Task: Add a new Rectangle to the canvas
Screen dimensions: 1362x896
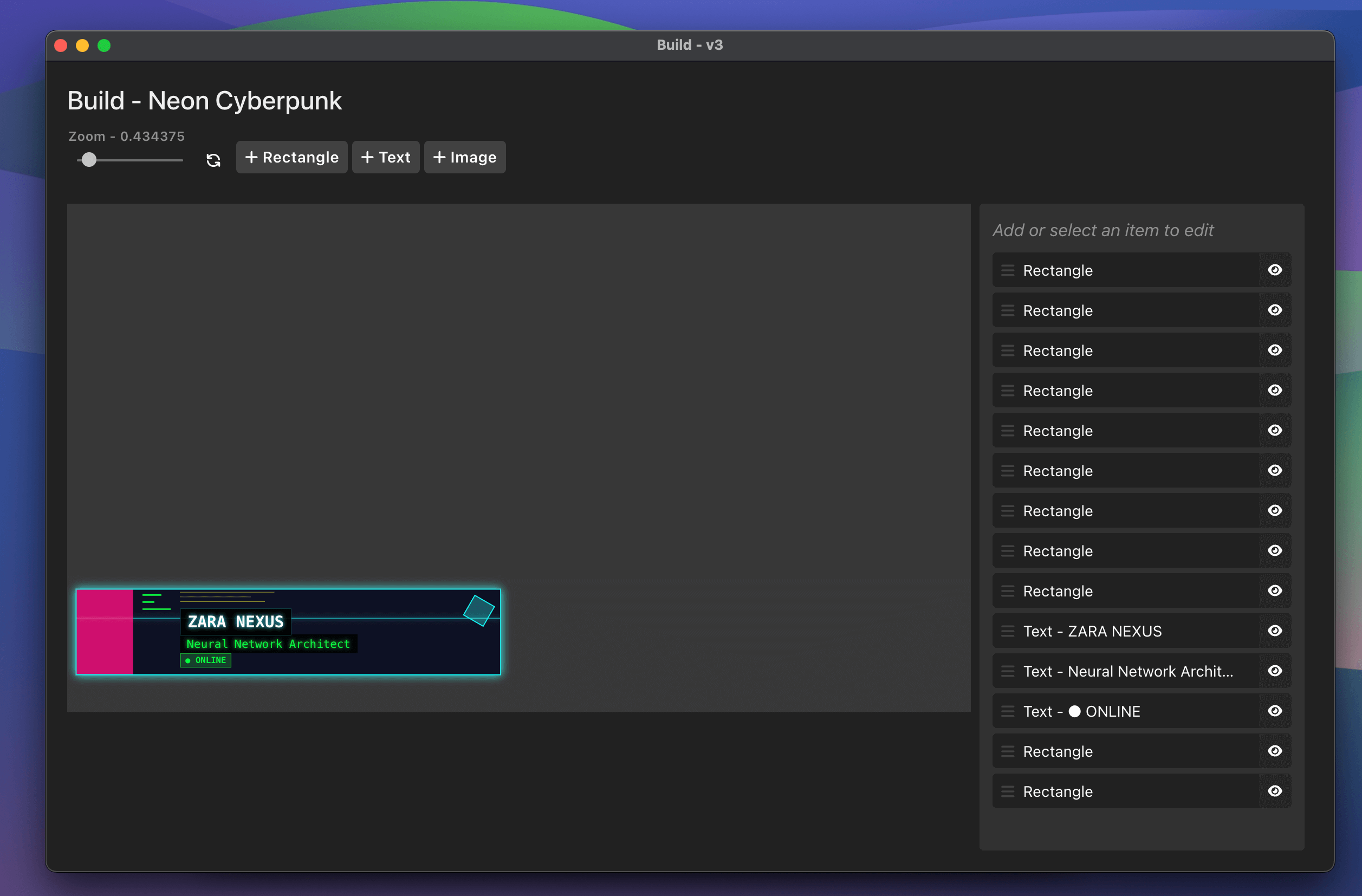Action: (x=291, y=157)
